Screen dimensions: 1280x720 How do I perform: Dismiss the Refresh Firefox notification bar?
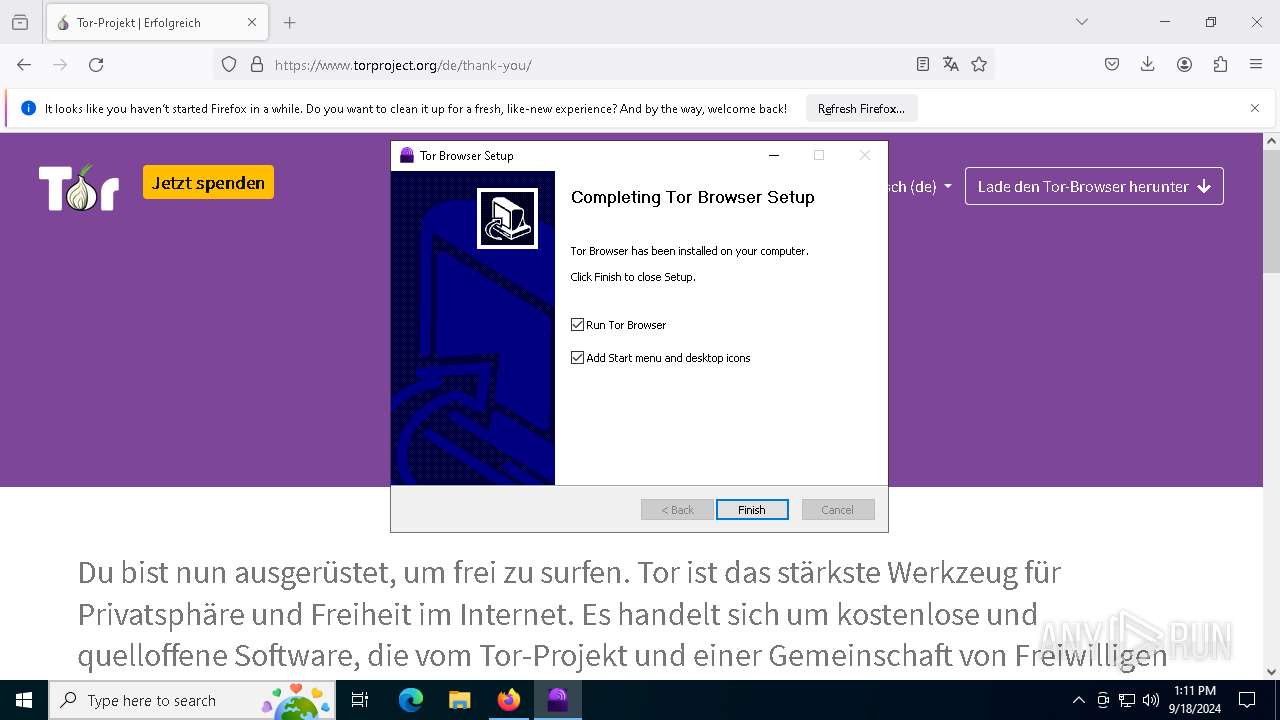point(1255,108)
